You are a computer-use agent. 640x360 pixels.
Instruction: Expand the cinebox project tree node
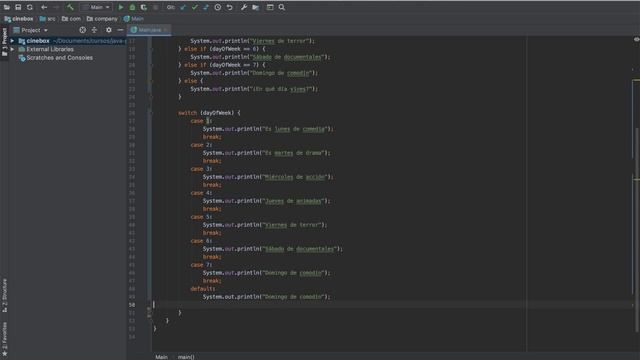[x=12, y=41]
